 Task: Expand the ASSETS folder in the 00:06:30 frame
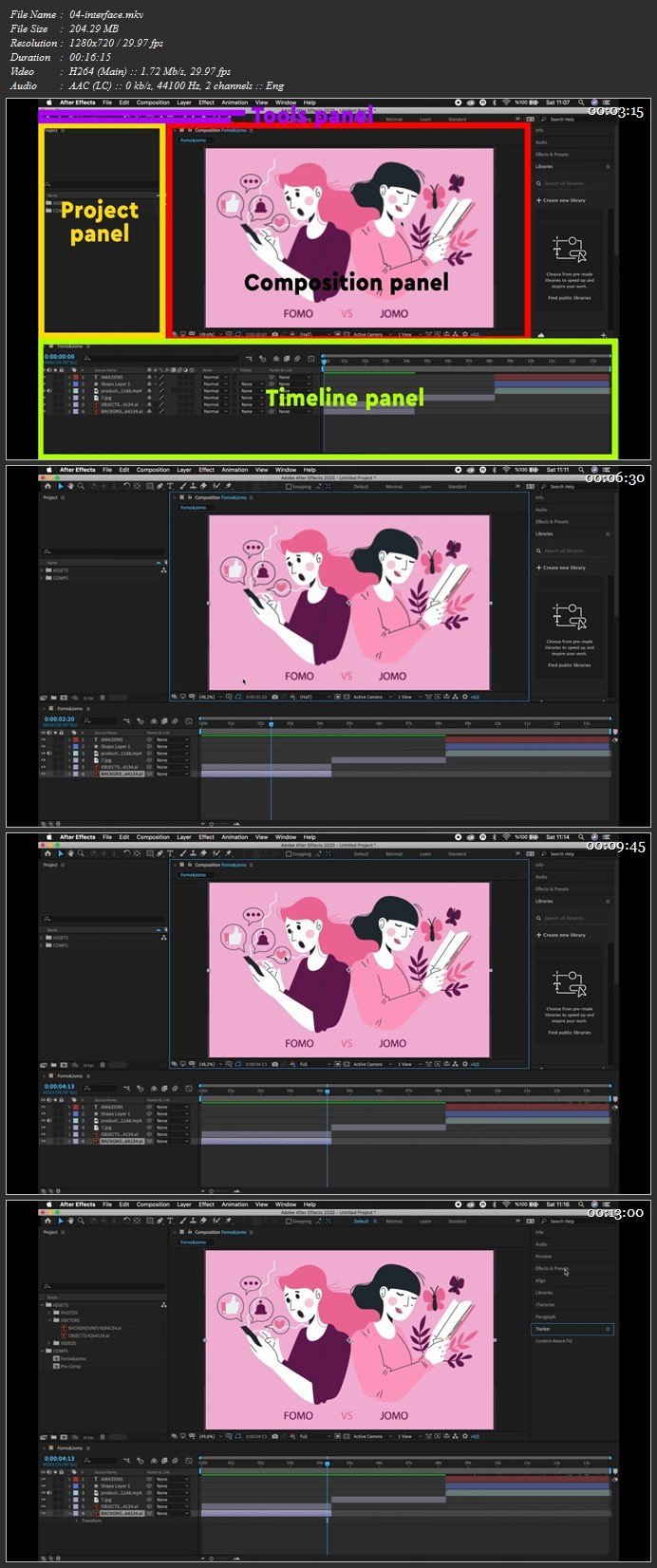[42, 570]
